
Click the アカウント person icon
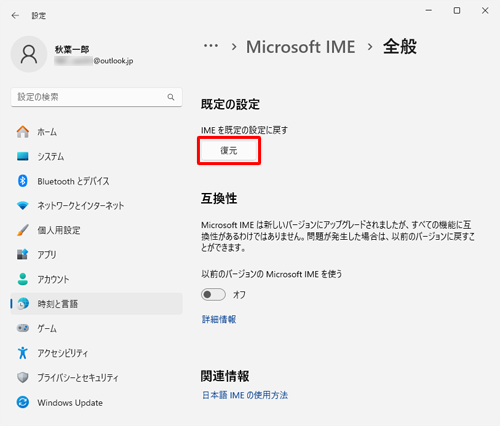click(x=23, y=279)
